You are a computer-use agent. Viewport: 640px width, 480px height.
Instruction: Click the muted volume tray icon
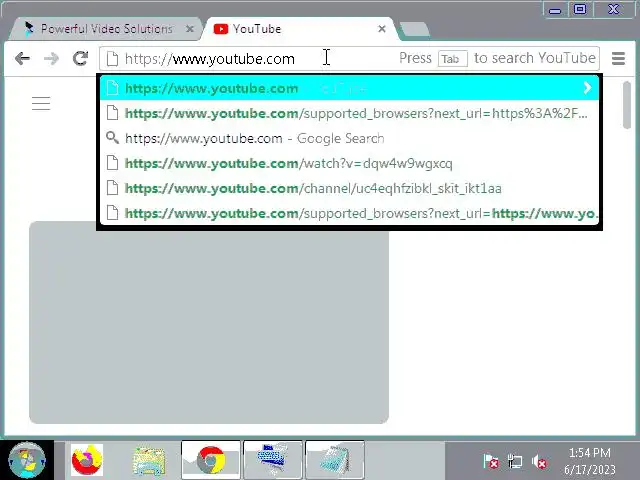point(539,462)
